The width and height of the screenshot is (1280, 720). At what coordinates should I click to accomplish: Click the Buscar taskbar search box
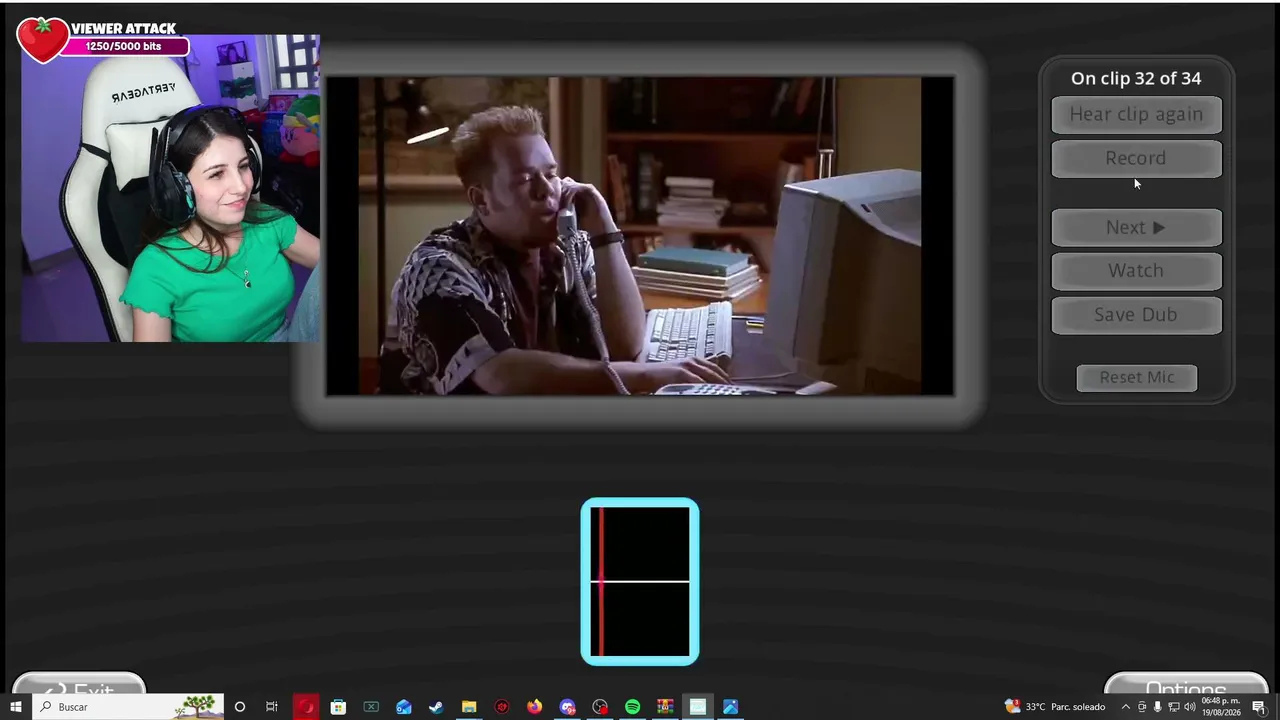point(128,707)
